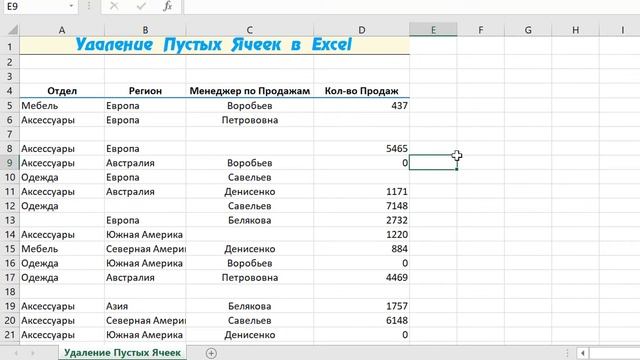Click into the formula bar input area
The height and width of the screenshot is (360, 640).
(x=411, y=6)
